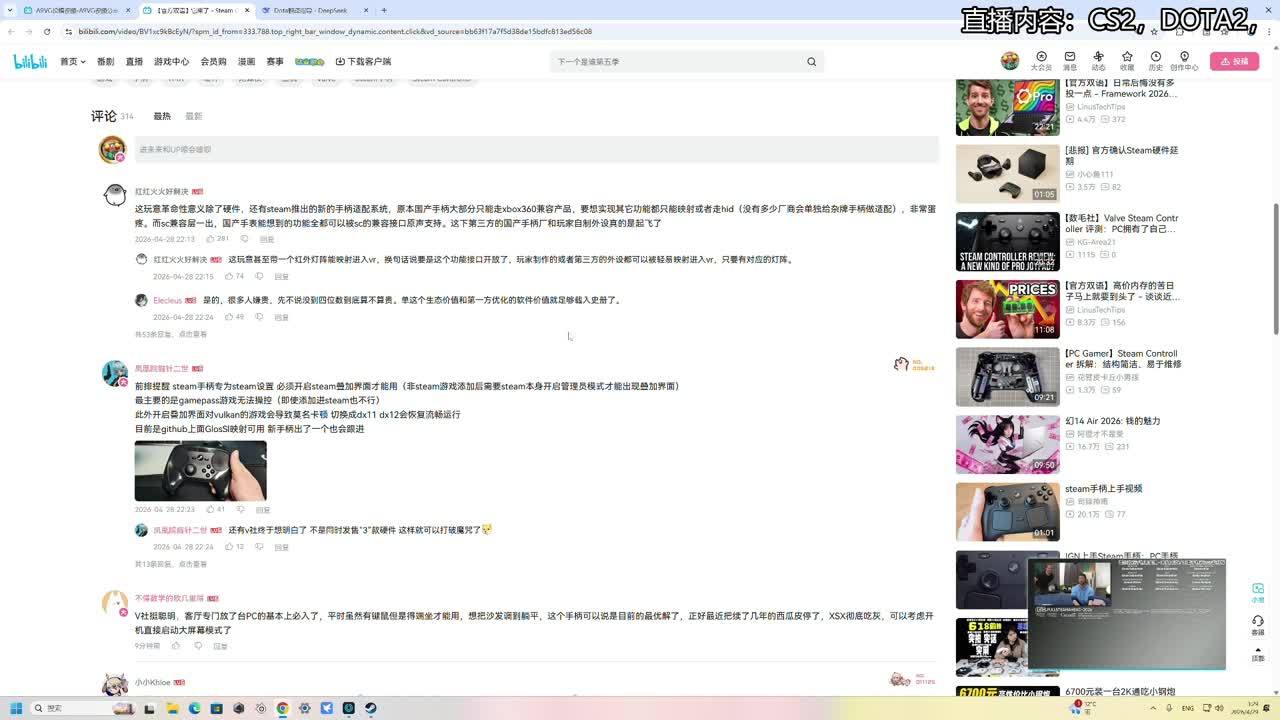Click the page vertical scrollbar
Image resolution: width=1280 pixels, height=720 pixels.
1275,268
